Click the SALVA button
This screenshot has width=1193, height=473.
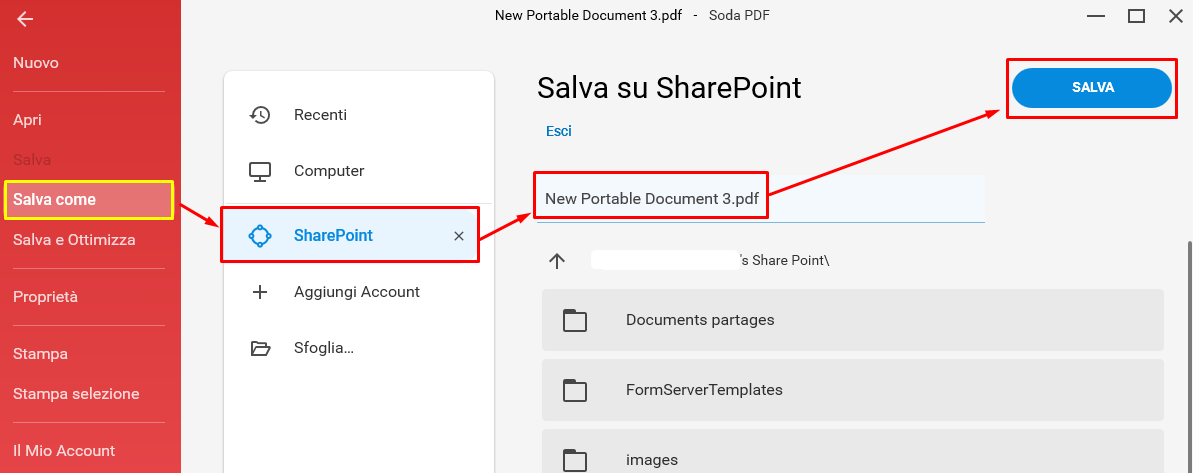pos(1092,88)
